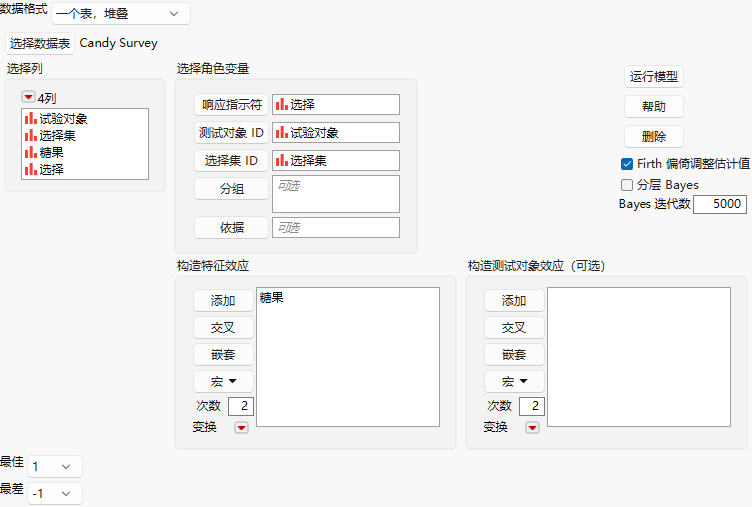Select 选择集 in the column list
The image size is (752, 507).
58,135
